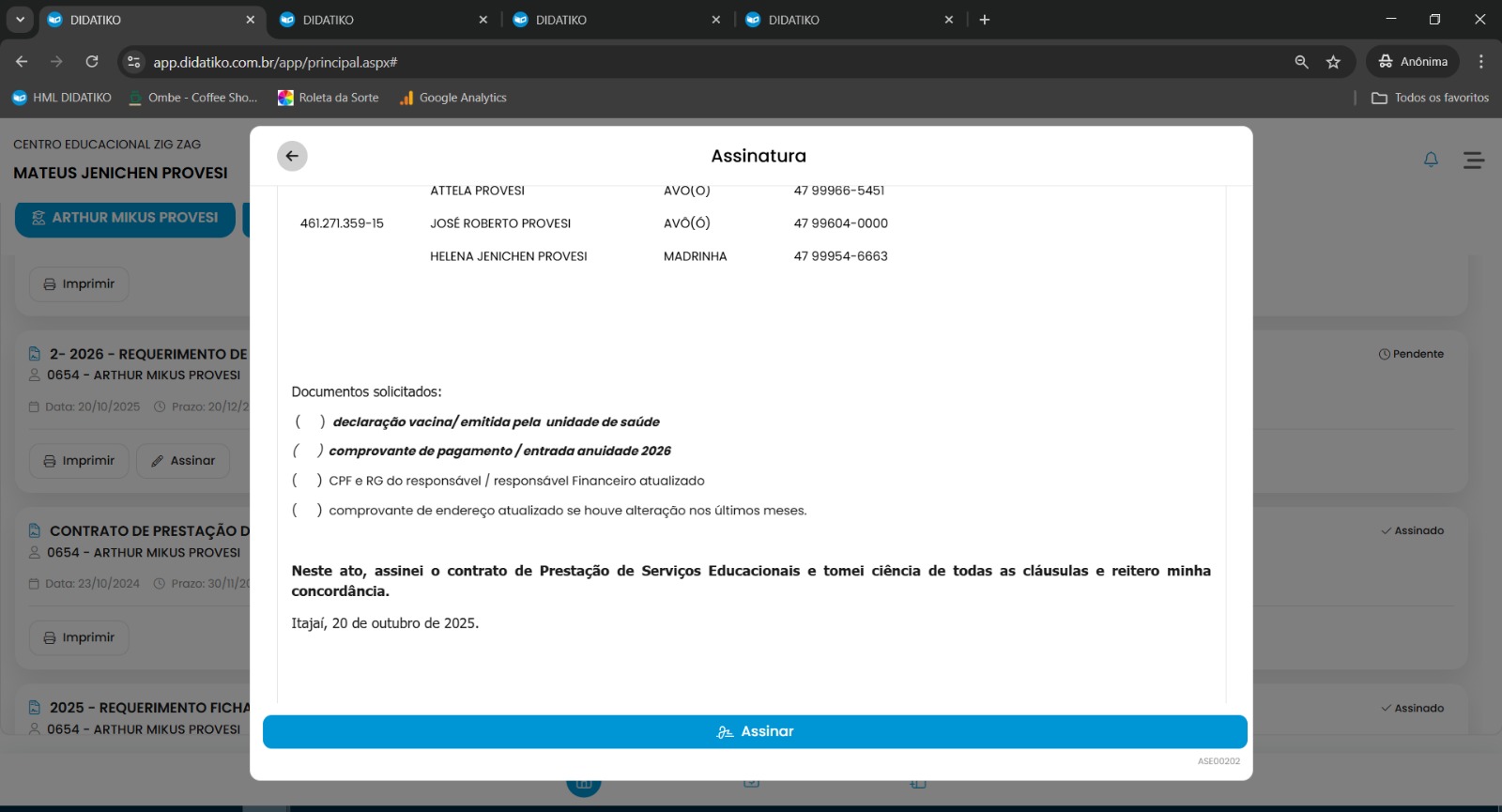Viewport: 1502px width, 812px height.
Task: Click the Assinado status on the 2025 Requerimento card
Action: point(1412,708)
